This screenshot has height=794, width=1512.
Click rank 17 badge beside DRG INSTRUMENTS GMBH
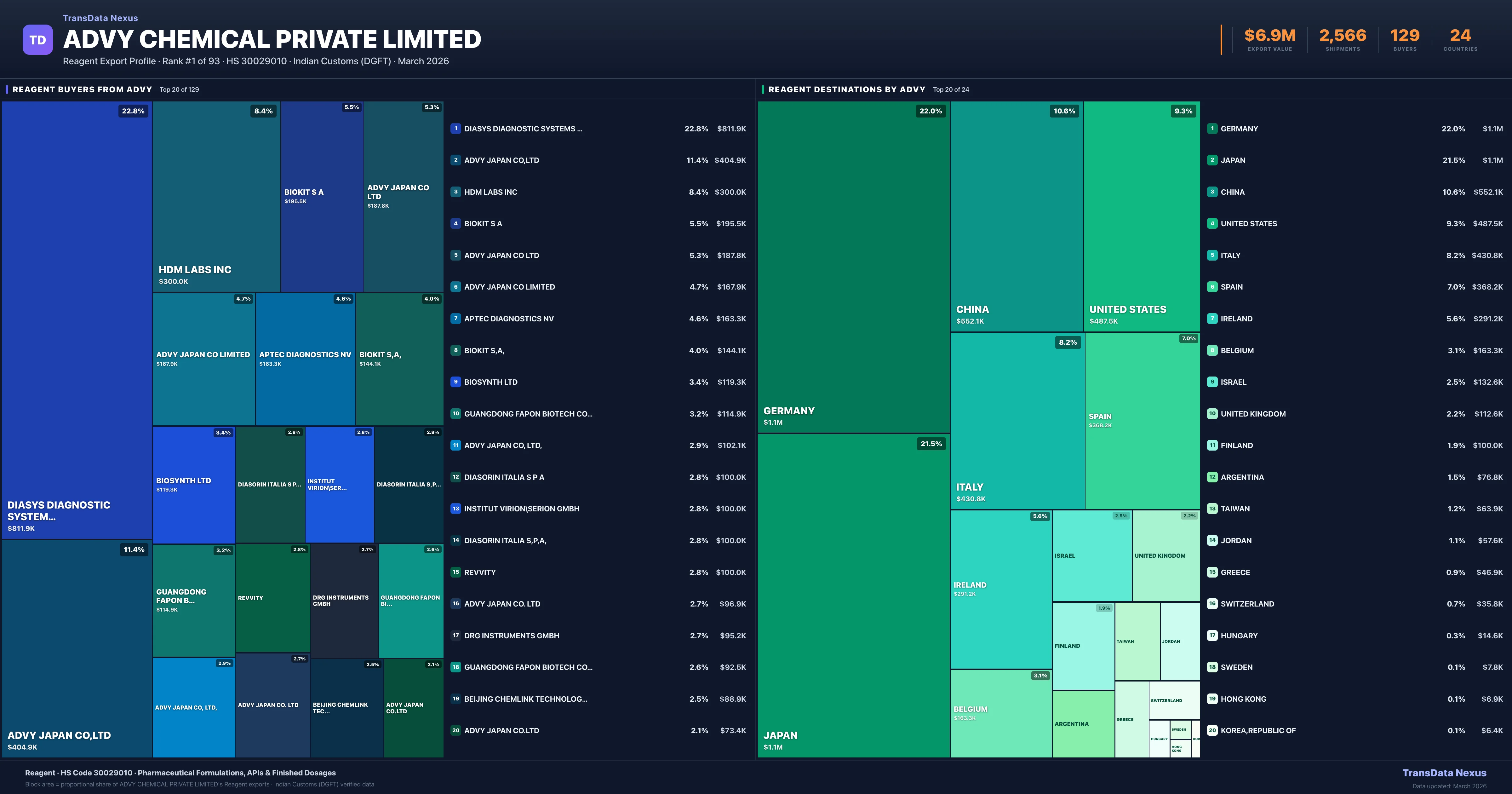tap(455, 636)
